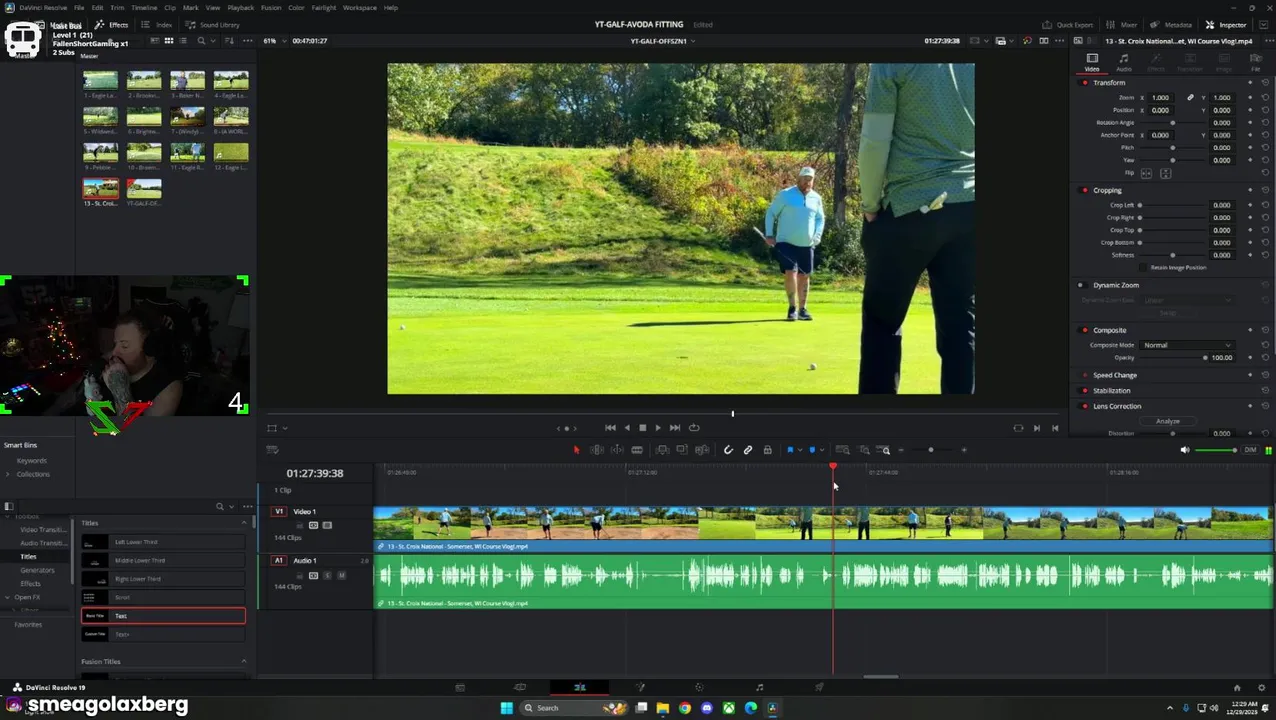
Task: Click the Flip Horizontal icon
Action: [x=1146, y=173]
